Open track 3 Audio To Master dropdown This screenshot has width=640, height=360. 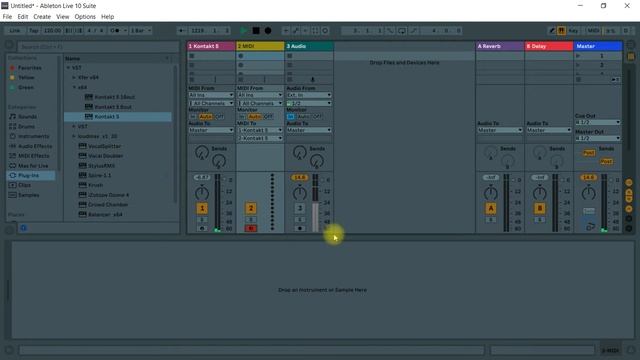pyautogui.click(x=309, y=130)
